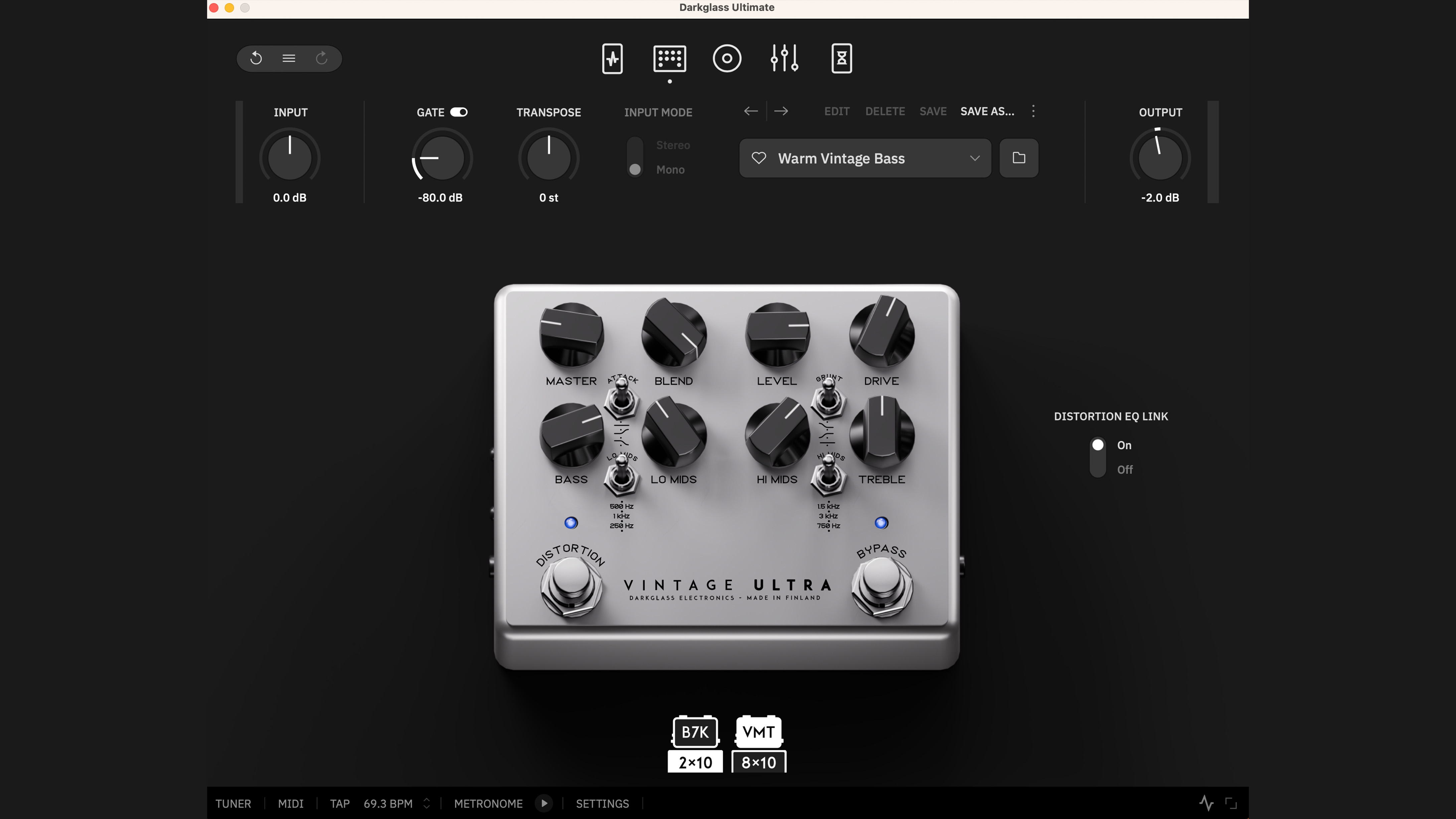Viewport: 1456px width, 819px height.
Task: Click the 69.3 BPM tempo value
Action: (388, 804)
